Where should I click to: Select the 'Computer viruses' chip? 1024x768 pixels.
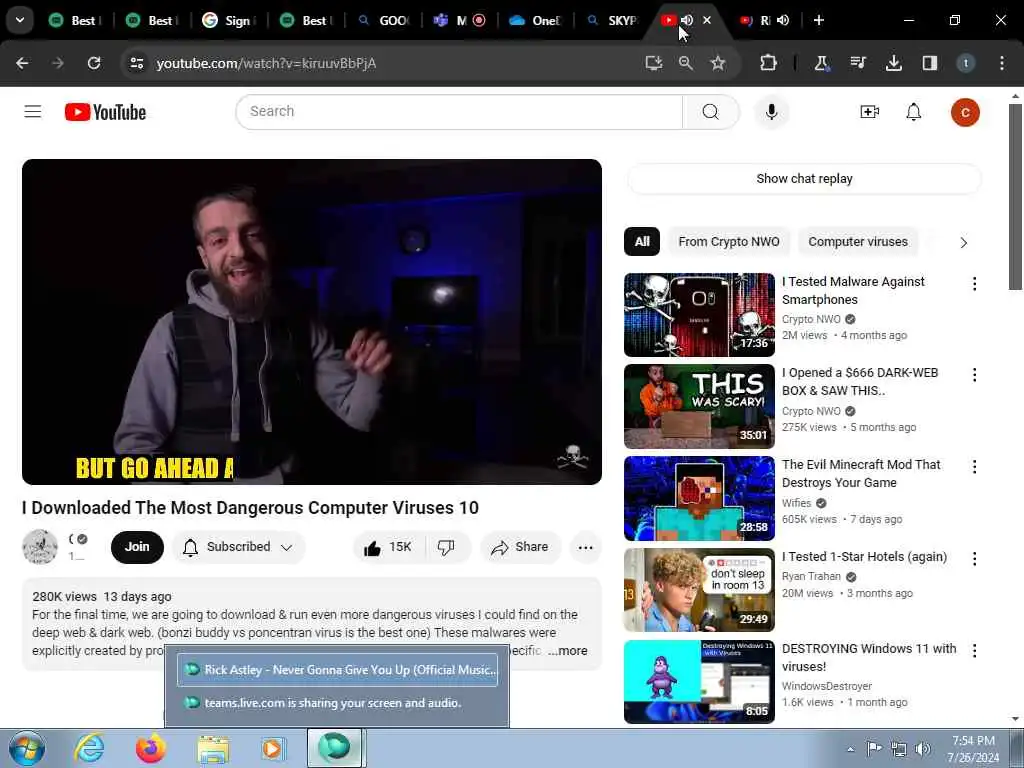(857, 242)
